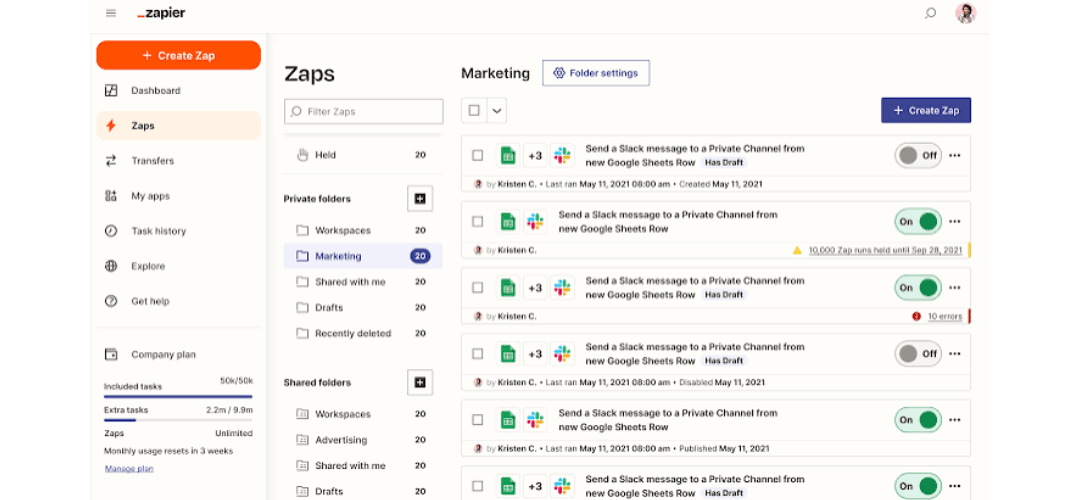Check the box for the Created May 11 Zap
The image size is (1080, 500).
tap(477, 156)
